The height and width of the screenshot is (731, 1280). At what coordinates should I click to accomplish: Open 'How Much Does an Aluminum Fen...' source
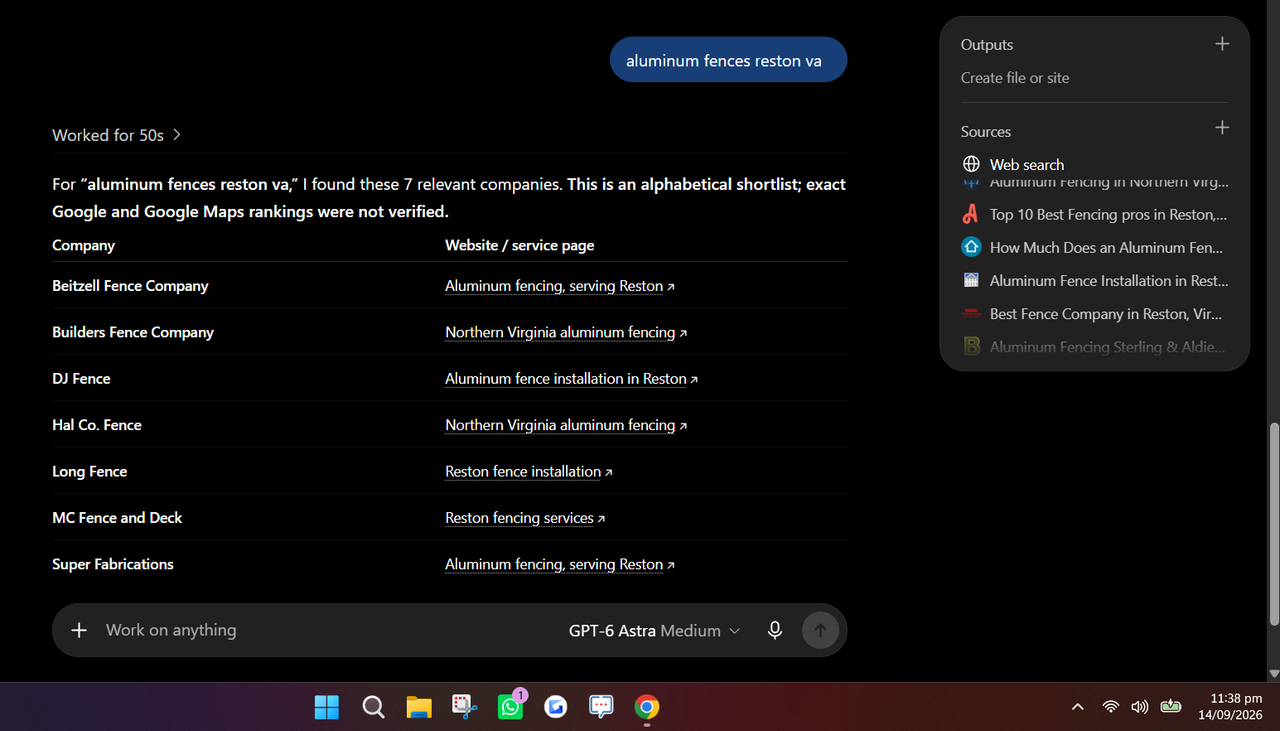pos(1094,247)
